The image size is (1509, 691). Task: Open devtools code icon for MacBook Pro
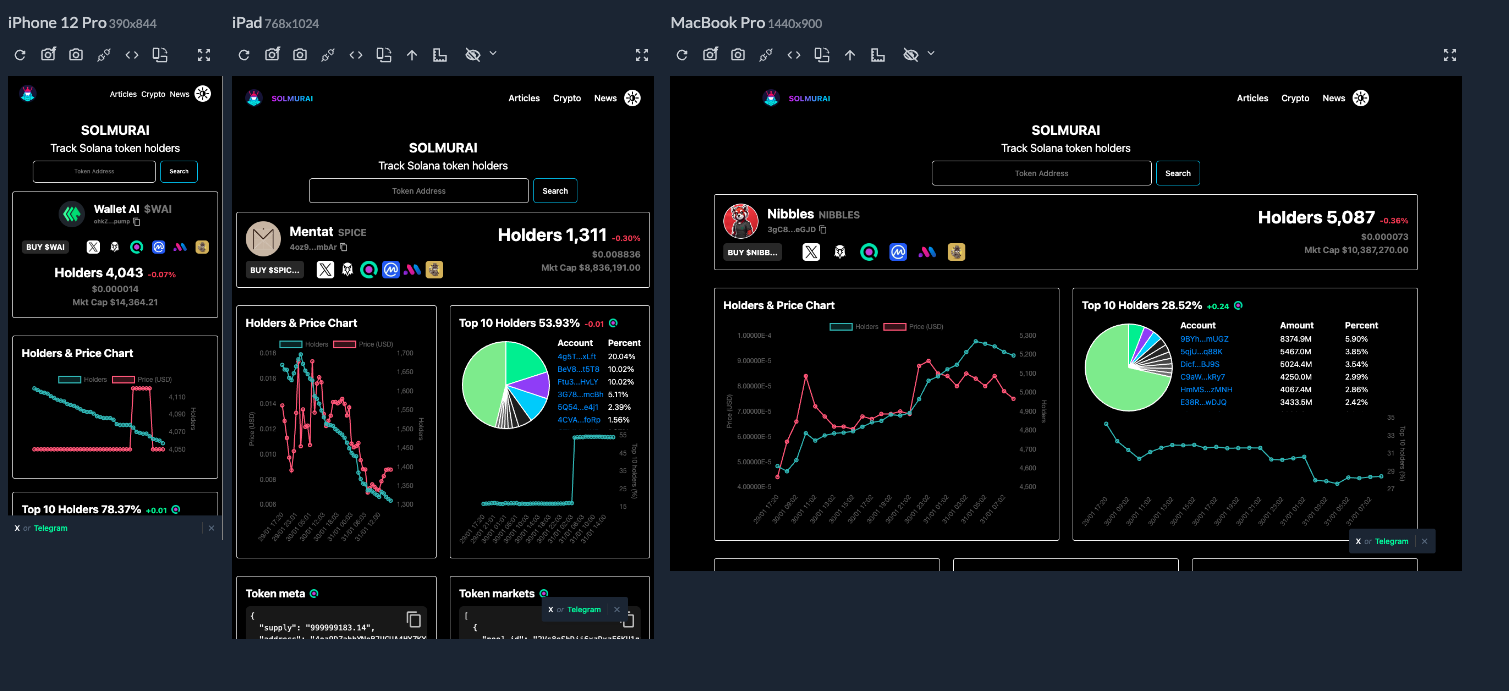[x=793, y=55]
